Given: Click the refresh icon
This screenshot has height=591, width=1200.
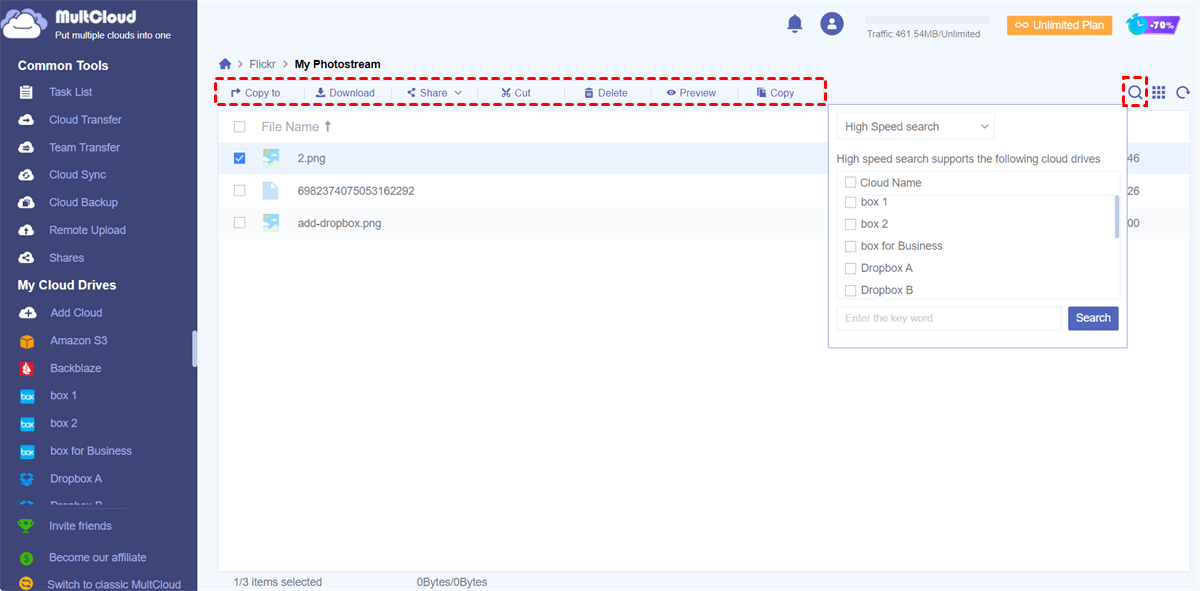Looking at the screenshot, I should click(x=1183, y=92).
